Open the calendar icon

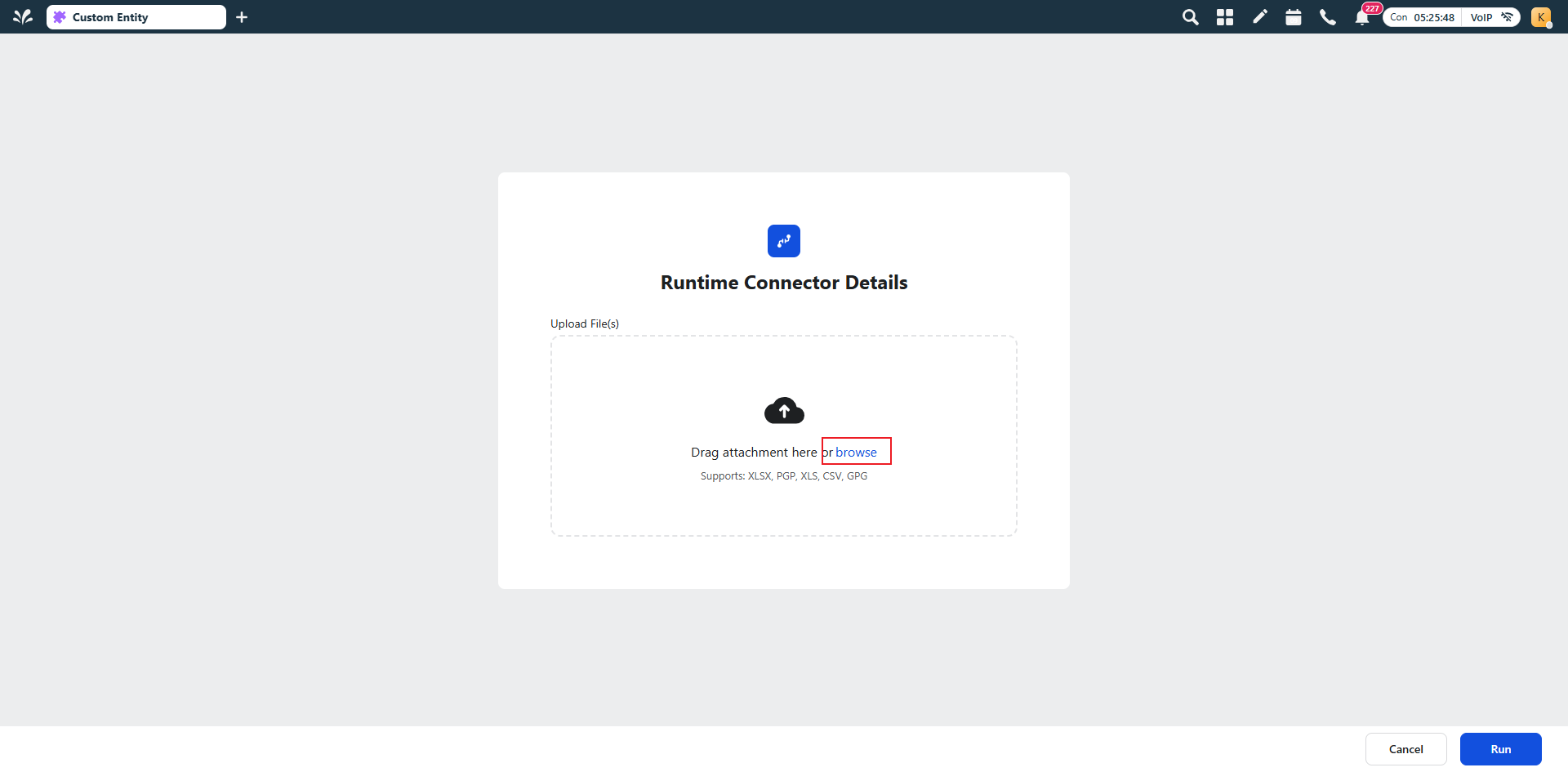point(1294,17)
